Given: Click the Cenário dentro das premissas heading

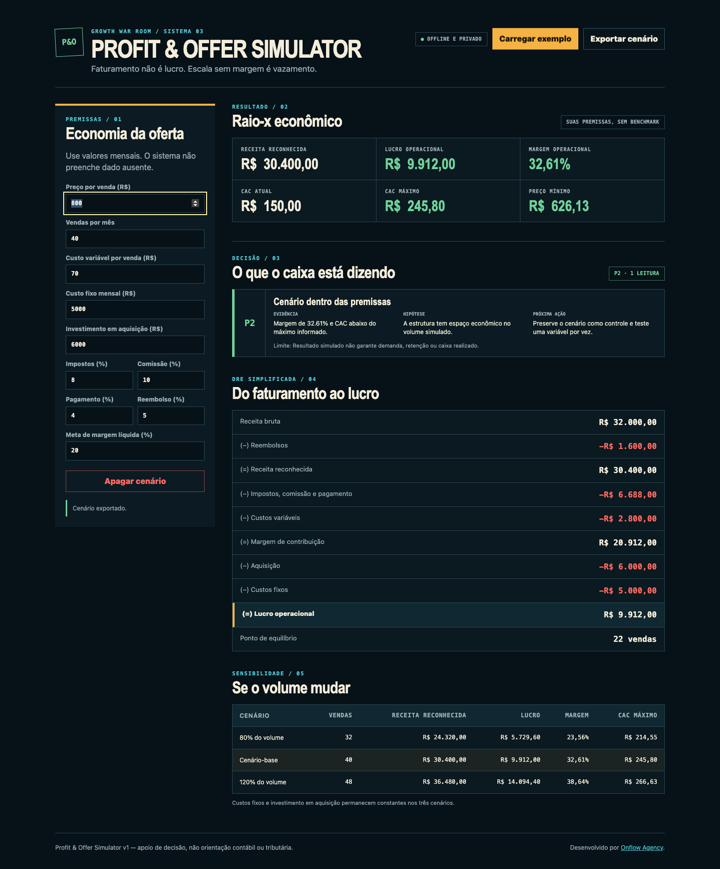Looking at the screenshot, I should tap(332, 302).
